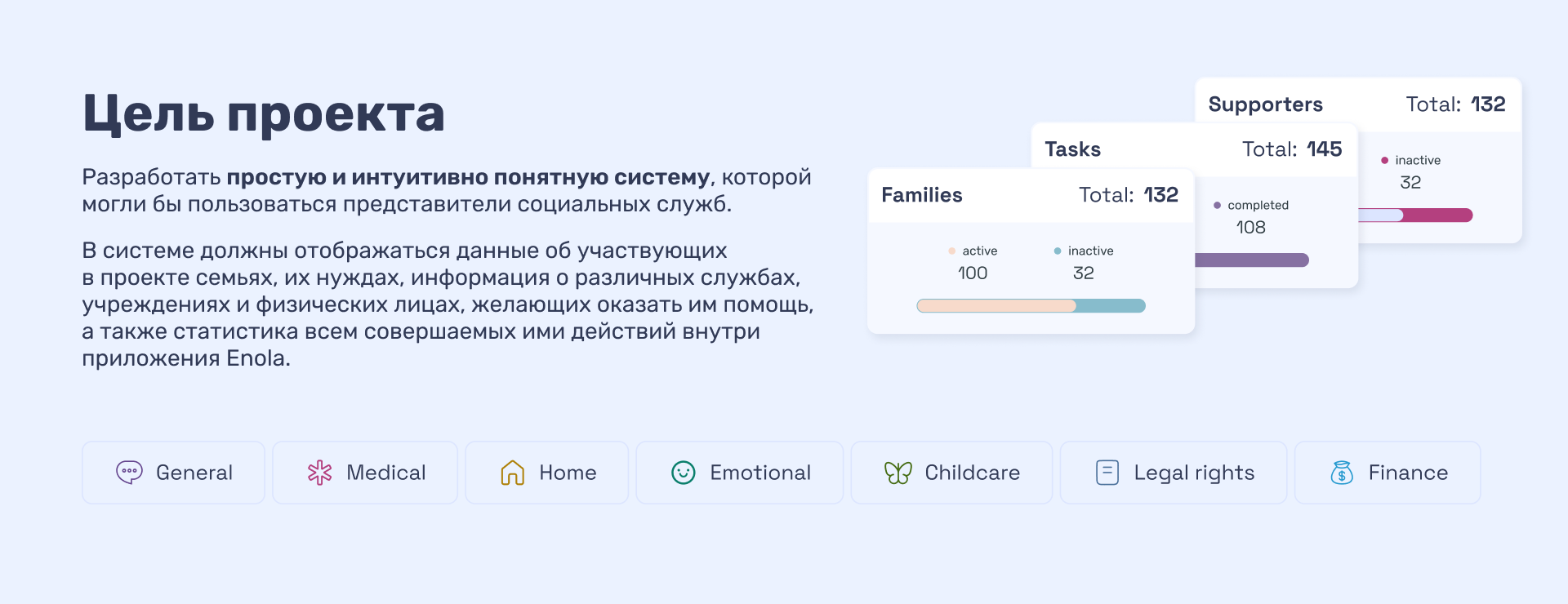Click the Tasks purple progress bar
The image size is (1568, 604).
point(1251,260)
